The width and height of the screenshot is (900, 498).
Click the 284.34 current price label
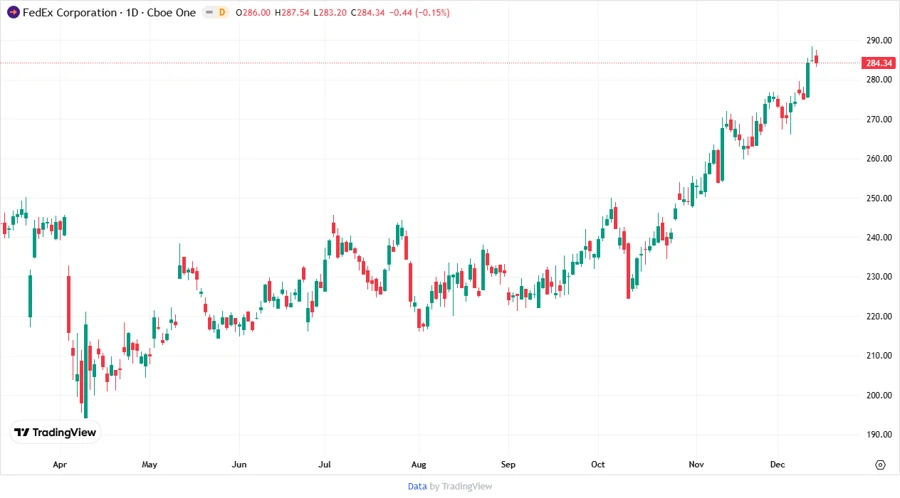[x=879, y=63]
